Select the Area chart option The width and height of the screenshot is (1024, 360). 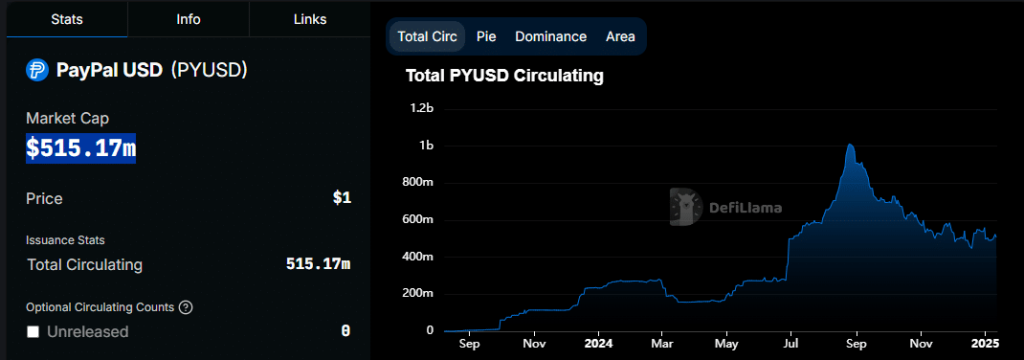(620, 37)
